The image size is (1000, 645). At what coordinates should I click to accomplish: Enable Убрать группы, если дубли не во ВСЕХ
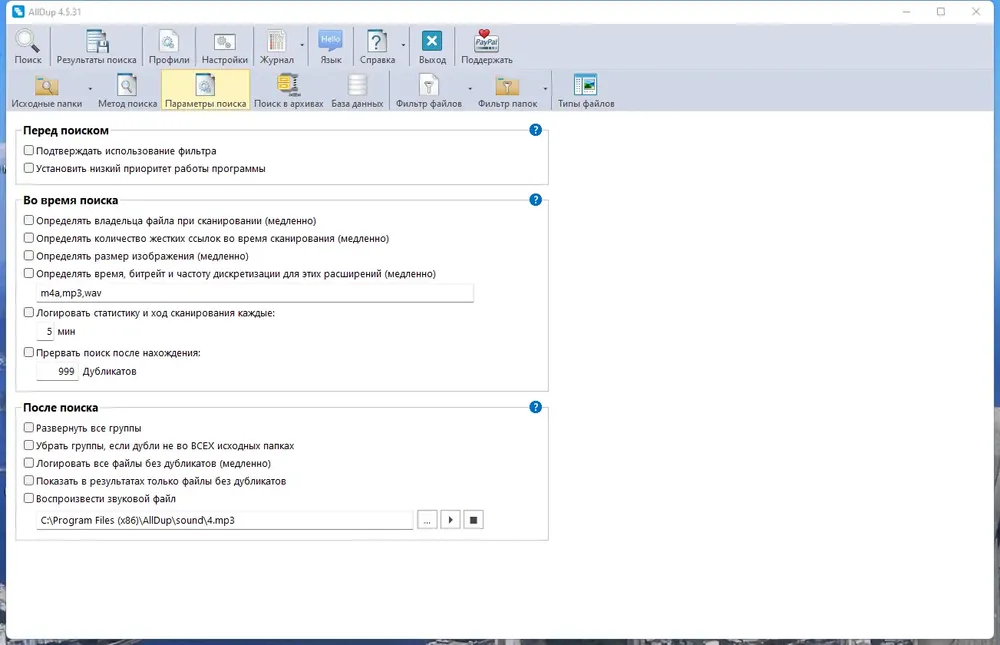(29, 445)
